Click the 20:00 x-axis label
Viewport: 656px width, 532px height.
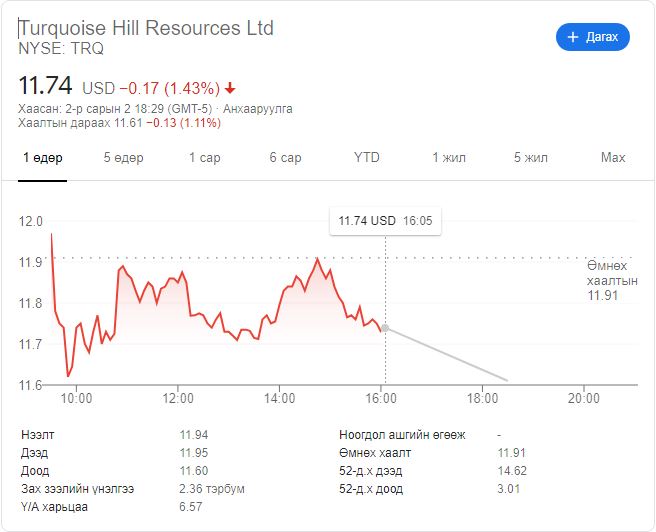click(x=584, y=398)
